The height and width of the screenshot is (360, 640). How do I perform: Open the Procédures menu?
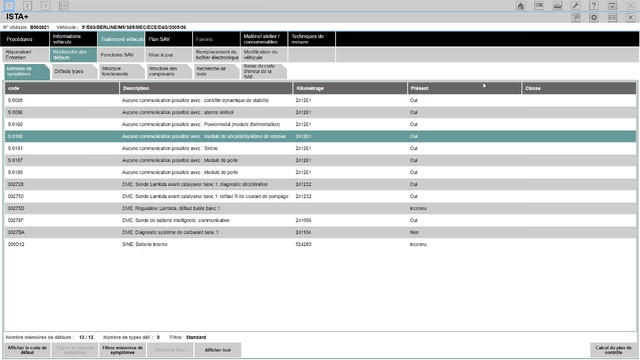(24, 39)
